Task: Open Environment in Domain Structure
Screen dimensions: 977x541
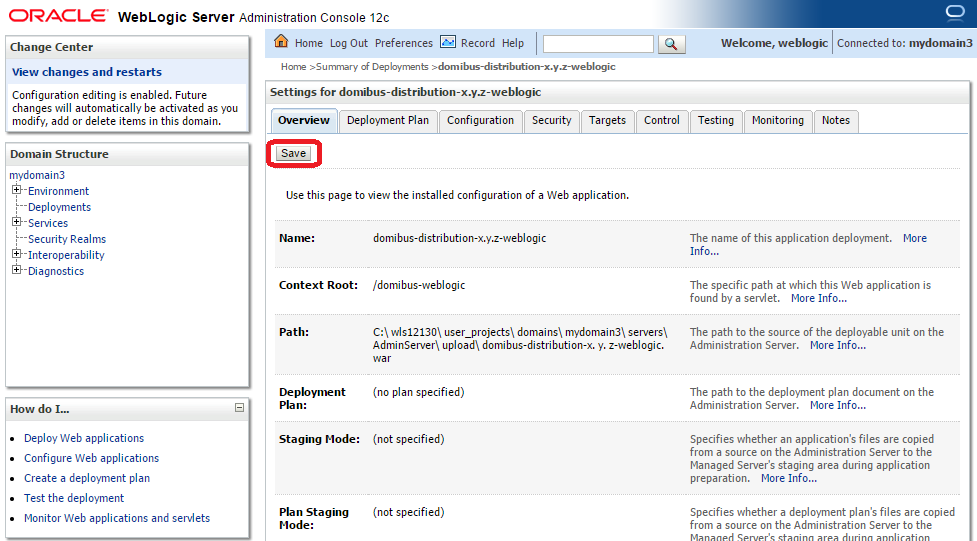Action: pyautogui.click(x=59, y=191)
